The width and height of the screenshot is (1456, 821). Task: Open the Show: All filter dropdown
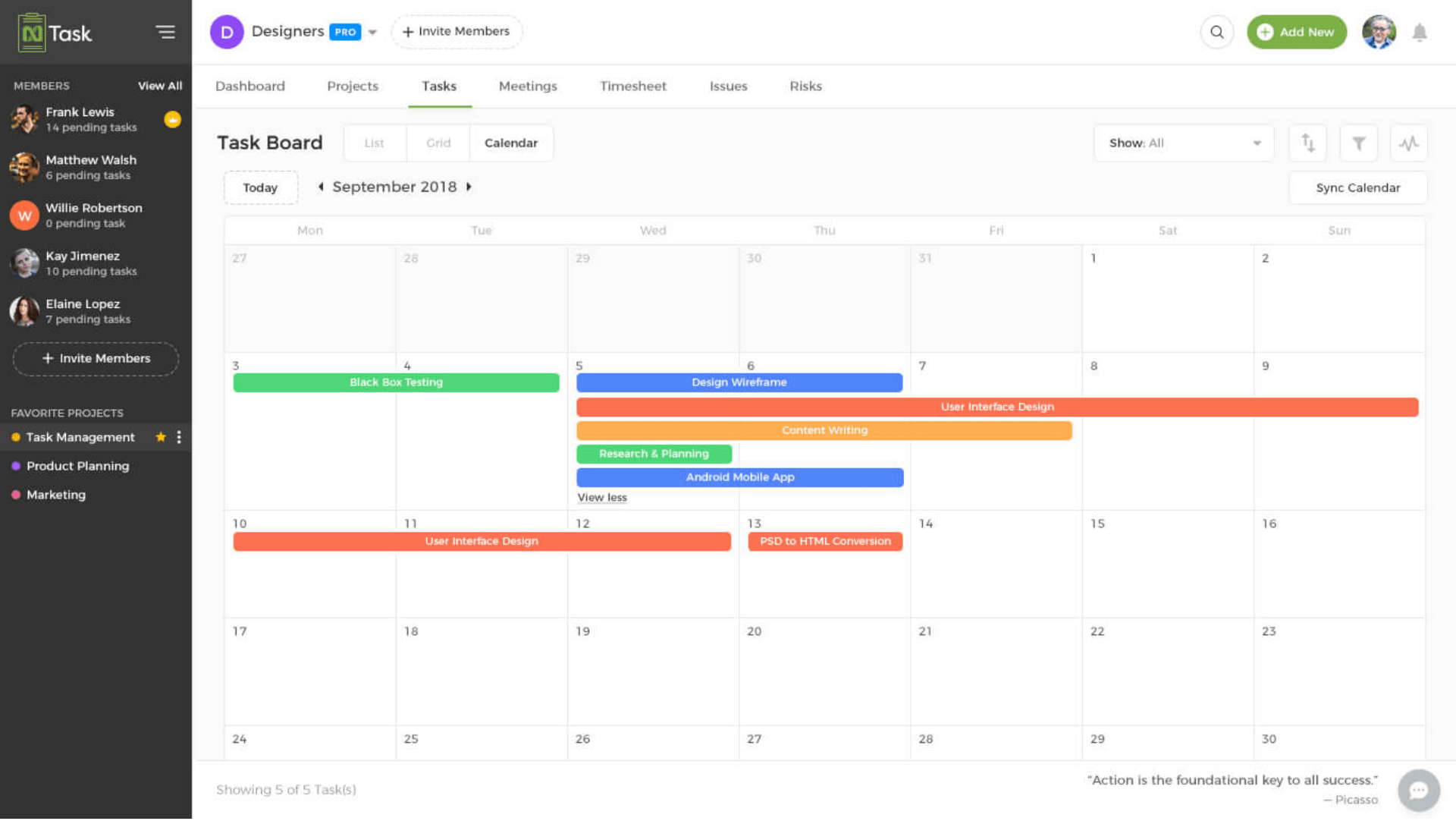(x=1183, y=143)
